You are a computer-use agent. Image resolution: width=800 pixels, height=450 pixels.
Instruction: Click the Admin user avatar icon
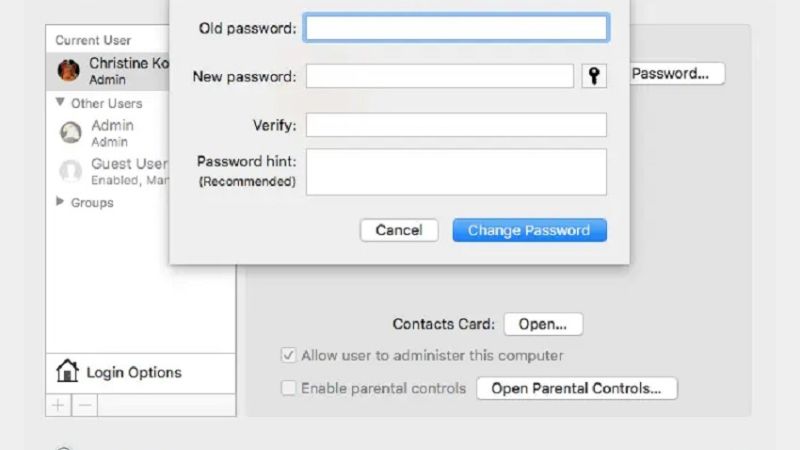70,133
